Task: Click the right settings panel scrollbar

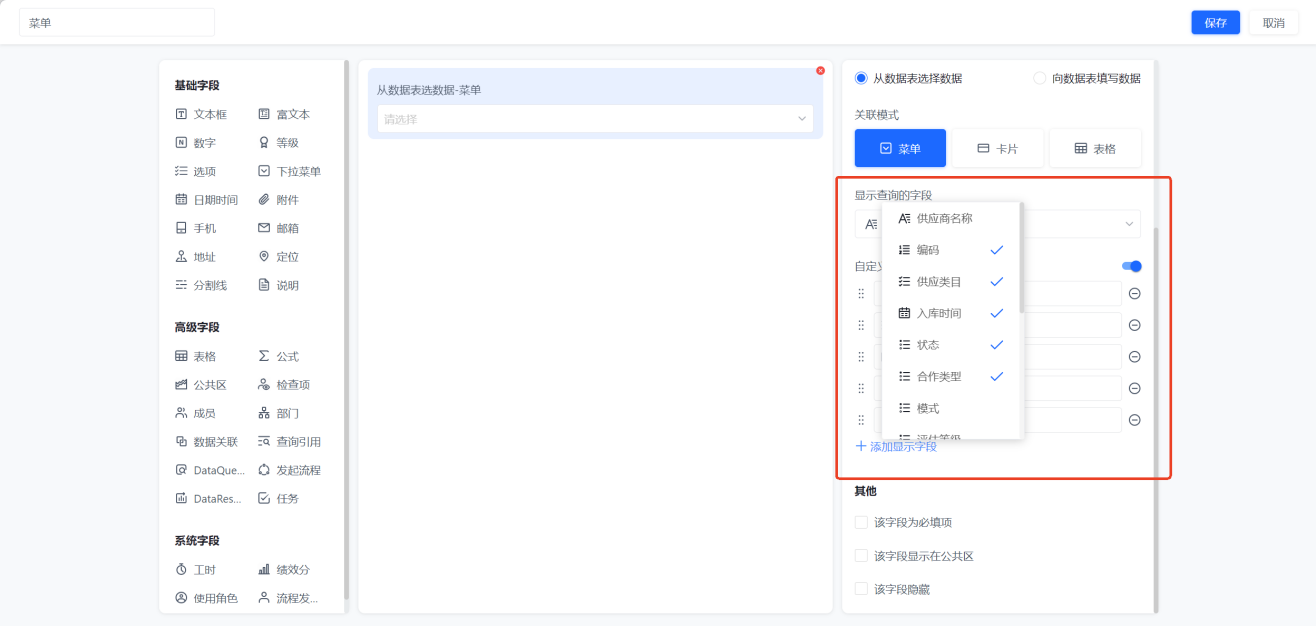Action: (1156, 418)
